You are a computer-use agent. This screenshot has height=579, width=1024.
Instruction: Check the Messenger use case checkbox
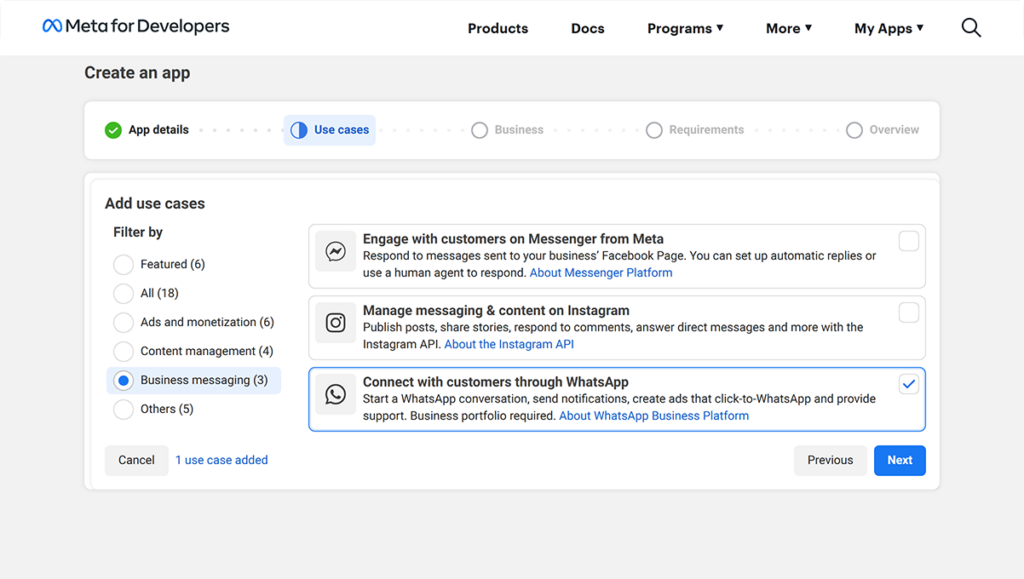pos(908,241)
